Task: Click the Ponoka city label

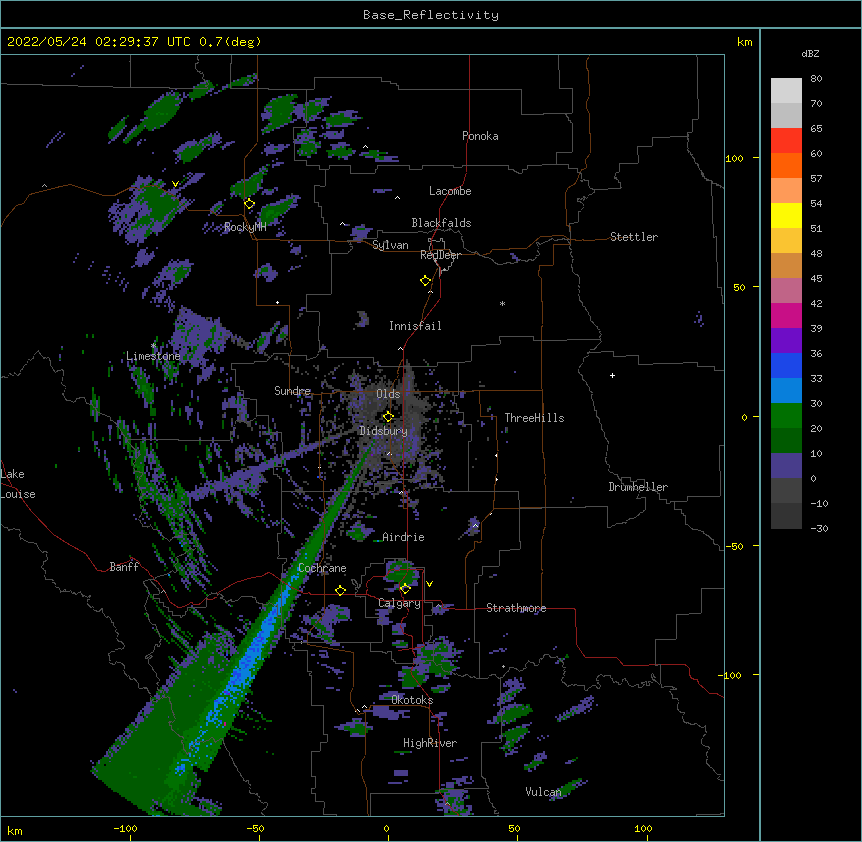Action: point(480,136)
